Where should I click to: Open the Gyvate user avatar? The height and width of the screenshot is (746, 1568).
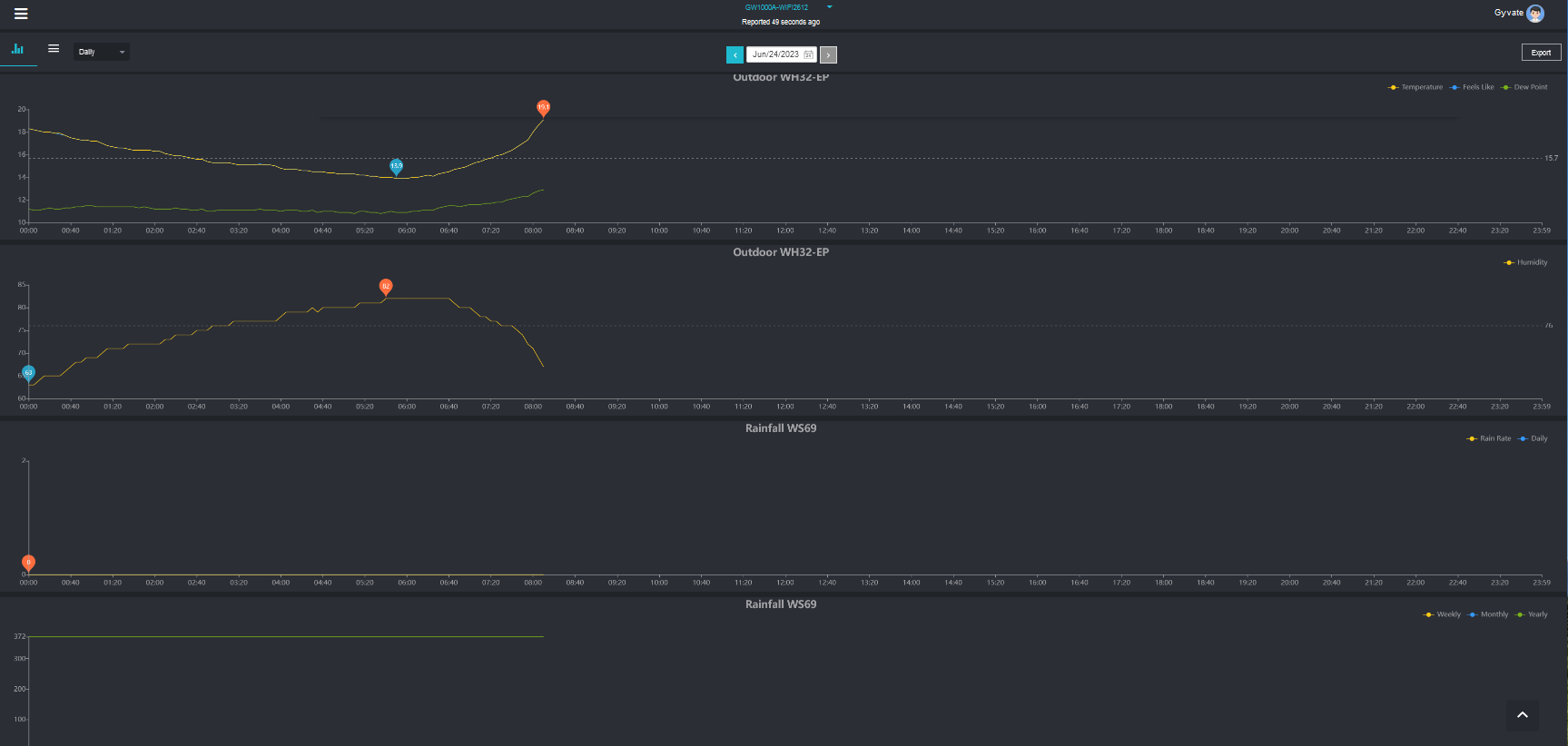pyautogui.click(x=1535, y=14)
